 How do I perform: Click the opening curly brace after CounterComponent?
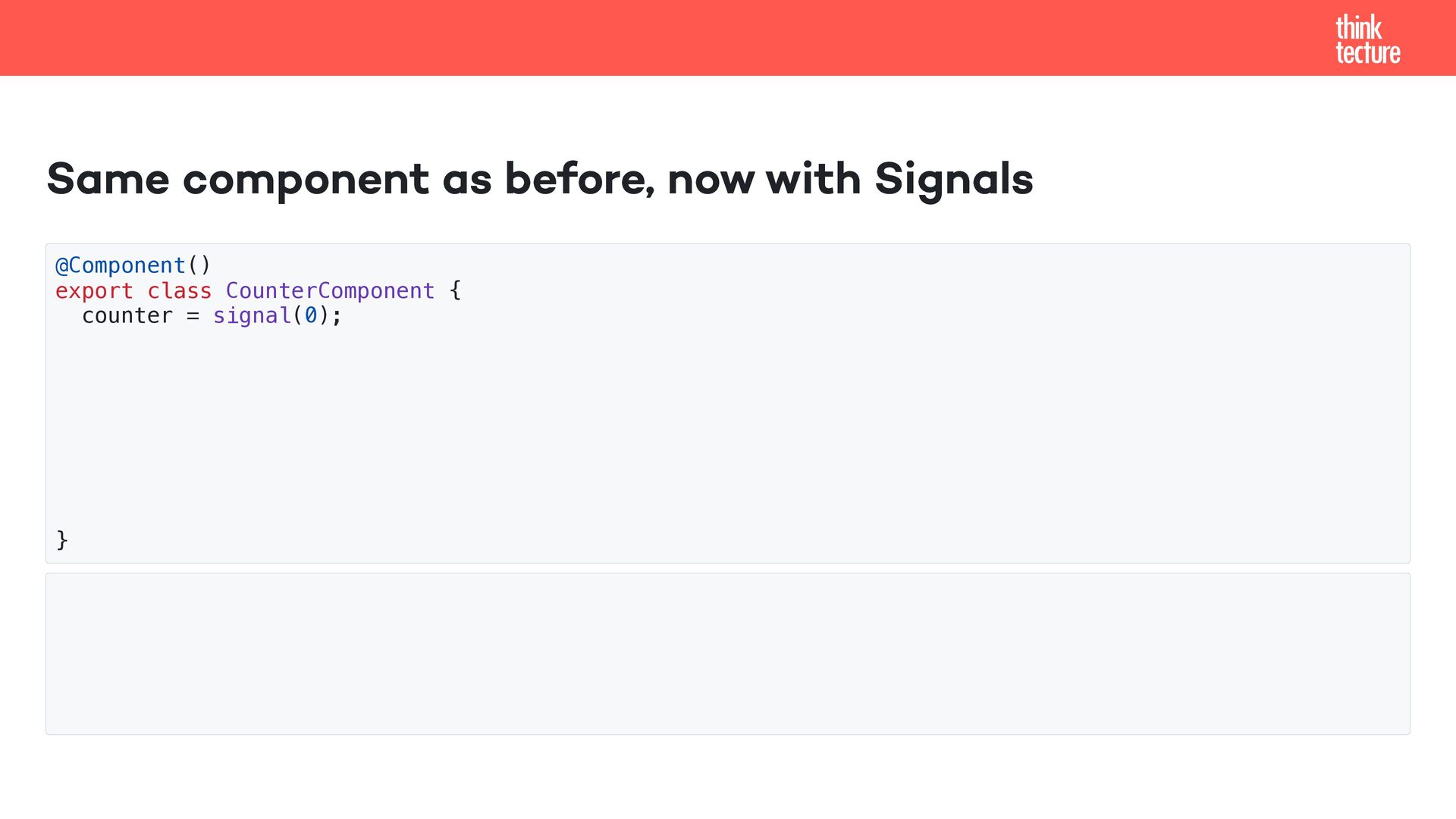pos(455,290)
